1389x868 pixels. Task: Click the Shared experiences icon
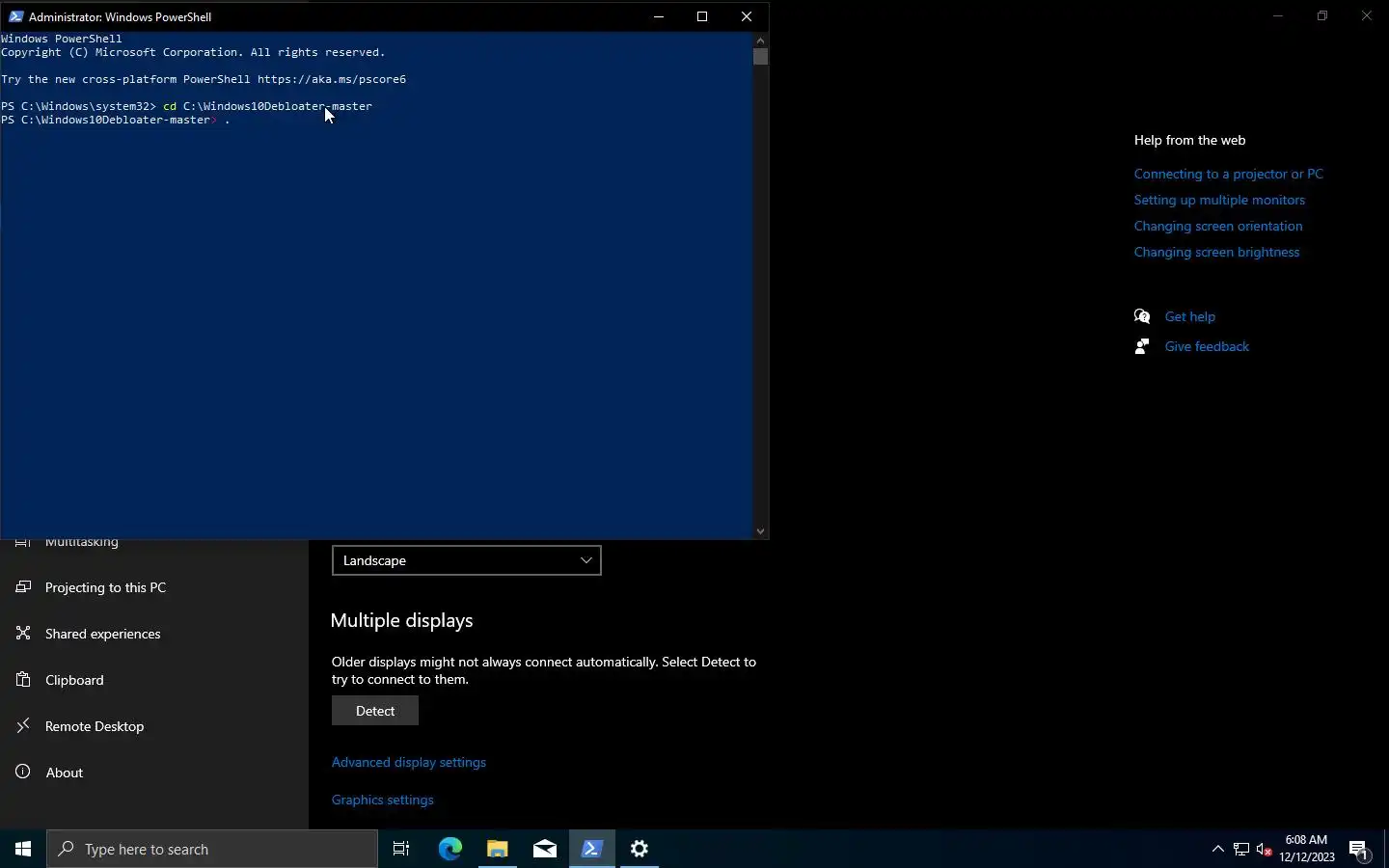[23, 633]
